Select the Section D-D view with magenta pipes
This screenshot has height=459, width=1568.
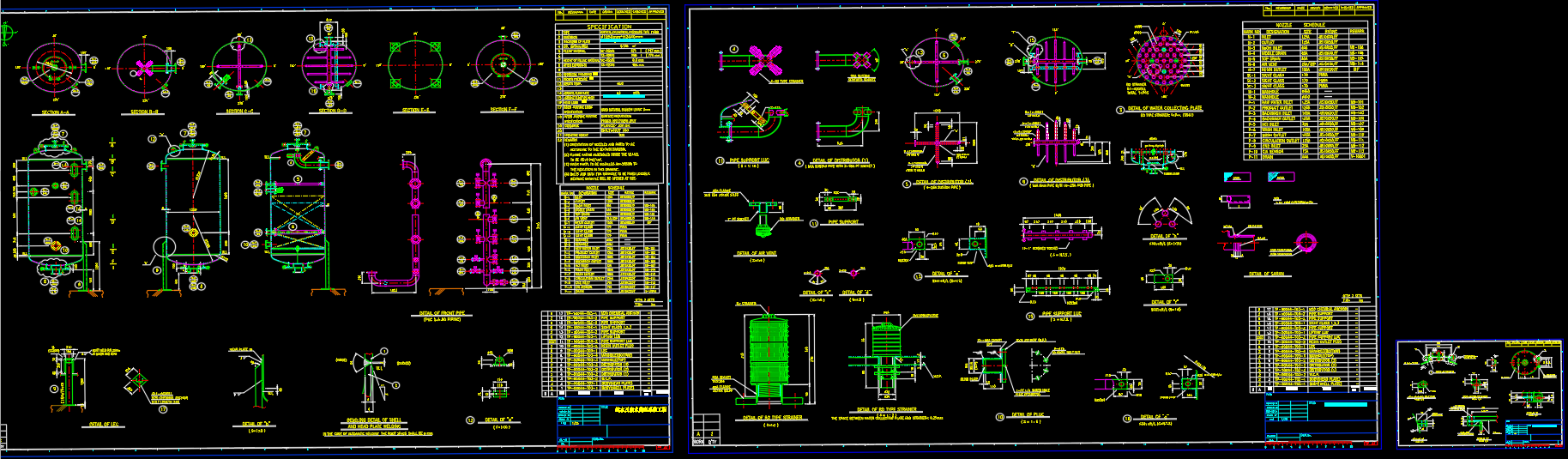(x=328, y=65)
